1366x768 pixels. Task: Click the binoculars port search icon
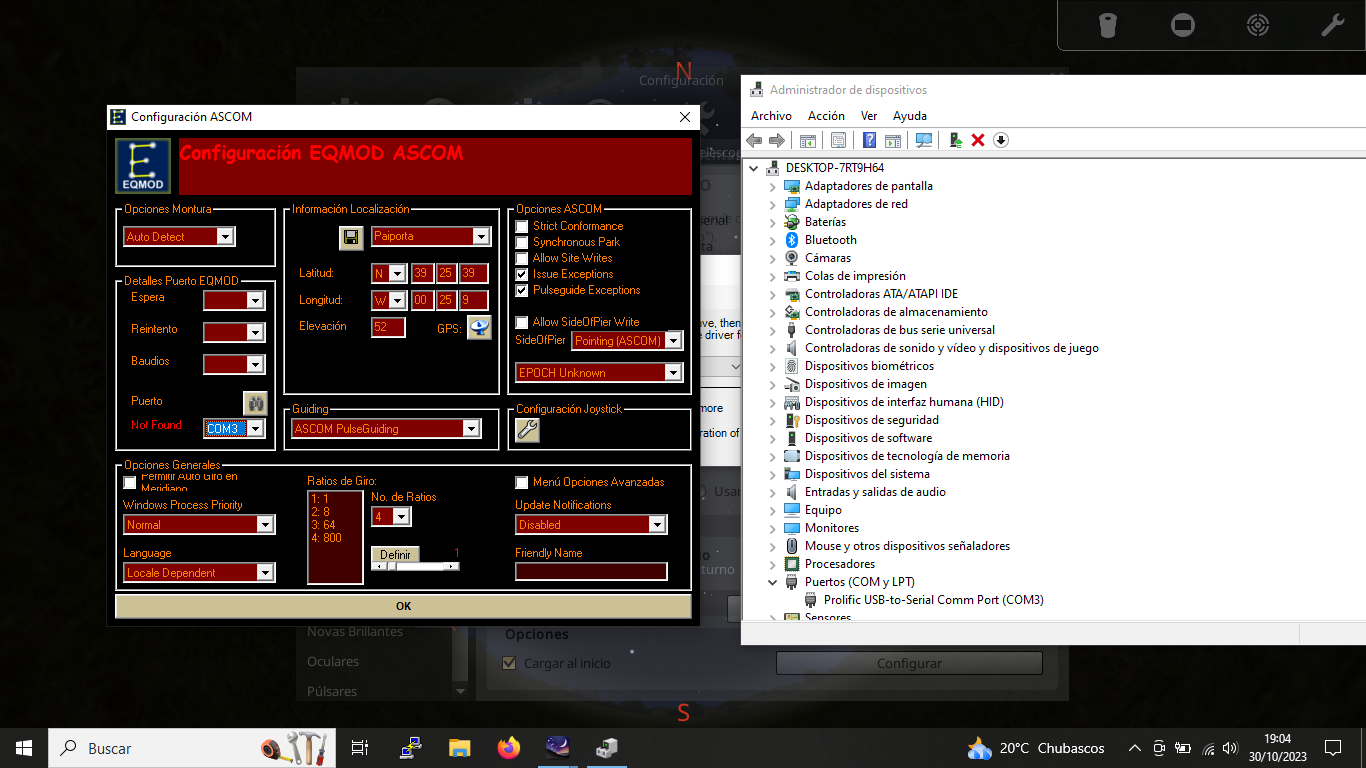click(x=255, y=403)
